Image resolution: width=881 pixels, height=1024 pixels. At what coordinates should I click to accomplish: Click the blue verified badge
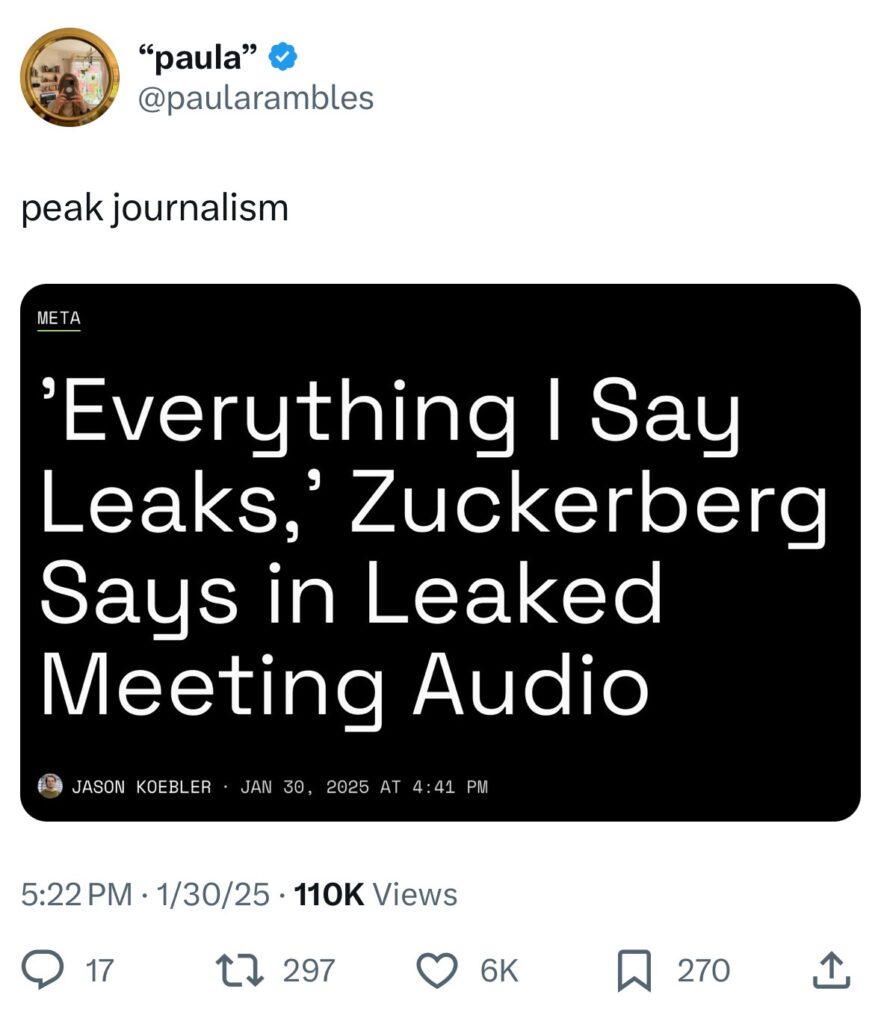tap(283, 58)
